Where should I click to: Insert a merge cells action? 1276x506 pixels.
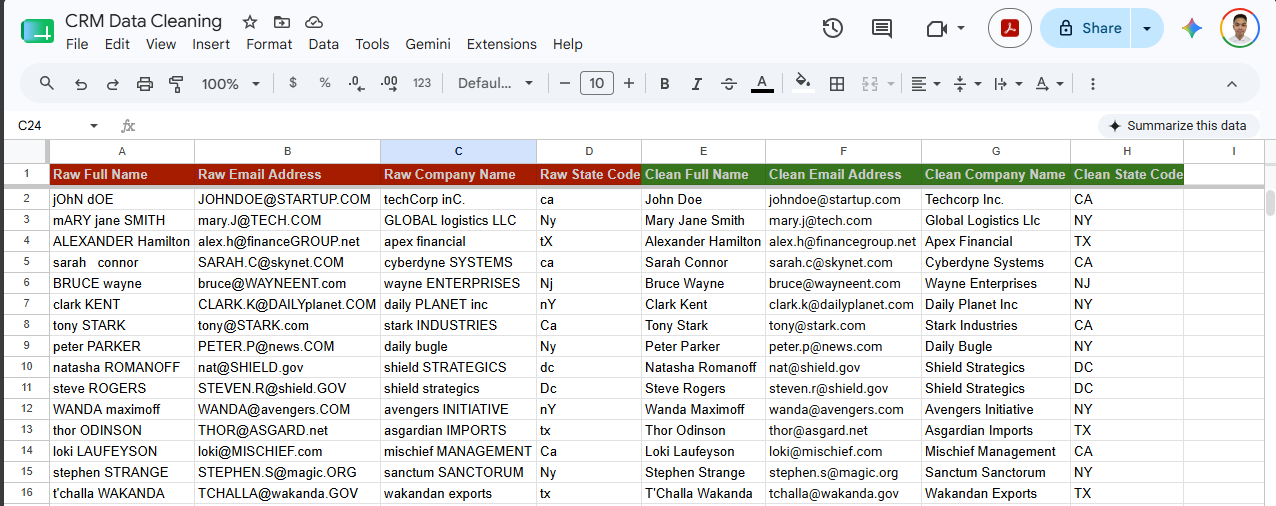pos(869,83)
